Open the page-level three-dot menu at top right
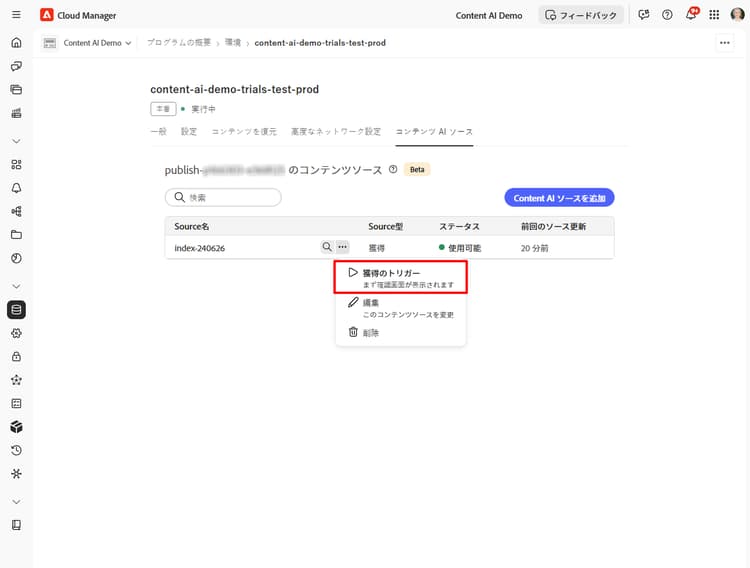Image resolution: width=750 pixels, height=568 pixels. (x=725, y=43)
